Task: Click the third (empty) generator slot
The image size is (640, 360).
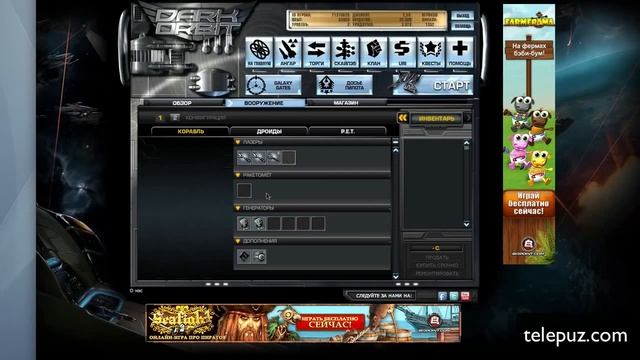Action: 273,224
